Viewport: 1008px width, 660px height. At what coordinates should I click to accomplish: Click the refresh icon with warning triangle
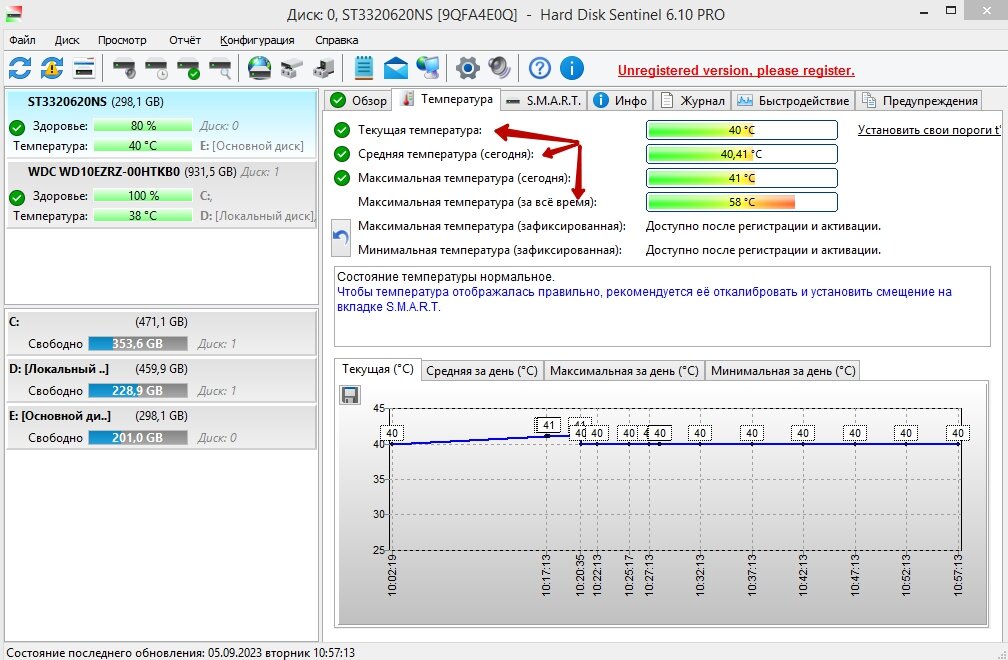(x=51, y=67)
